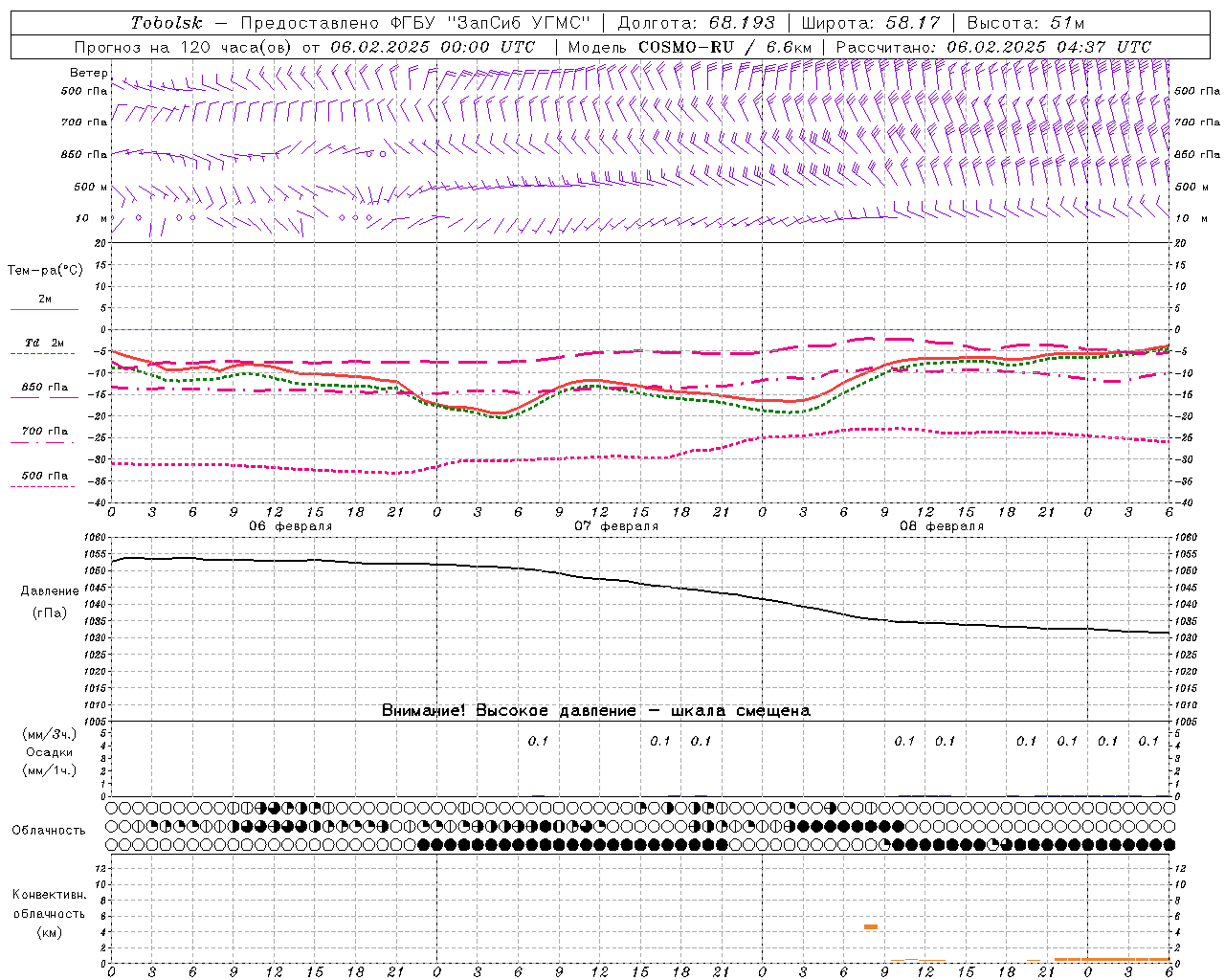Click the '500 м' wind level label on left
1225x980 pixels.
[x=91, y=187]
